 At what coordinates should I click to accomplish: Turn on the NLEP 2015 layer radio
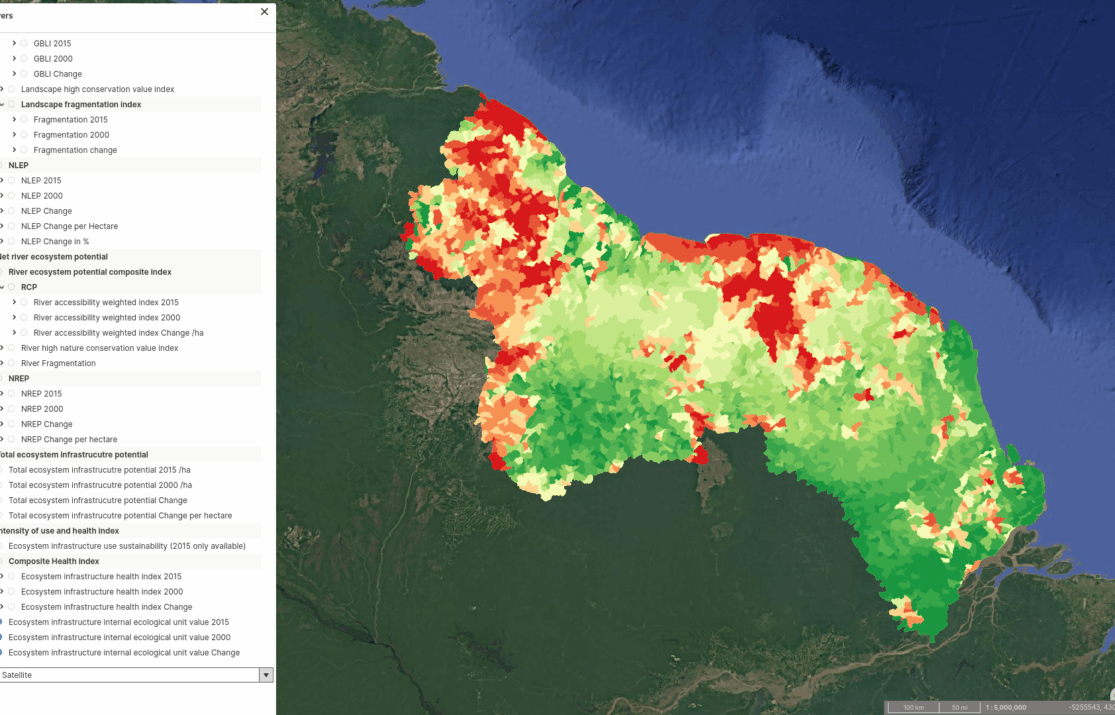(x=12, y=181)
